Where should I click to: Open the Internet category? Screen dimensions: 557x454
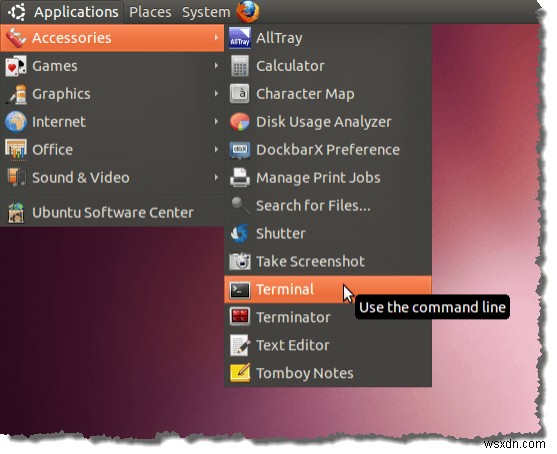click(112, 121)
